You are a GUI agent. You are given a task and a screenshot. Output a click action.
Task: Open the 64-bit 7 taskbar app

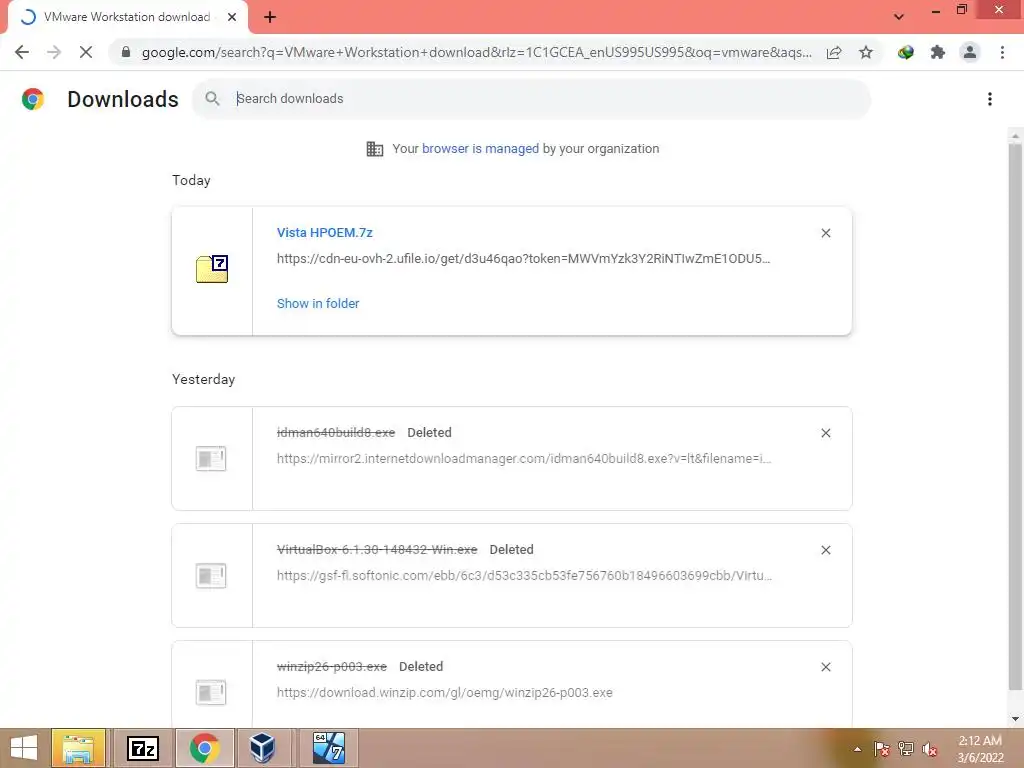328,748
